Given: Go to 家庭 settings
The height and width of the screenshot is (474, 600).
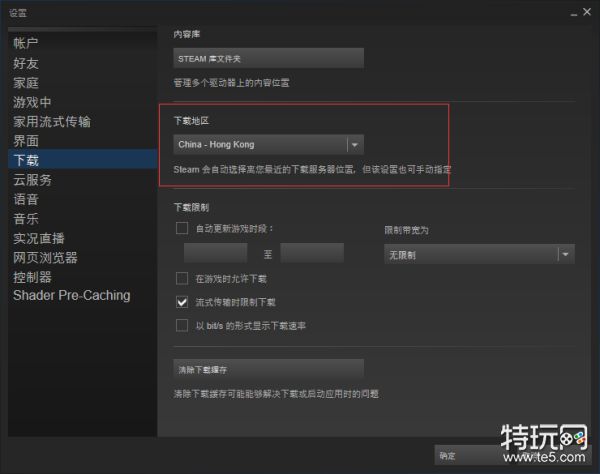Looking at the screenshot, I should 26,83.
